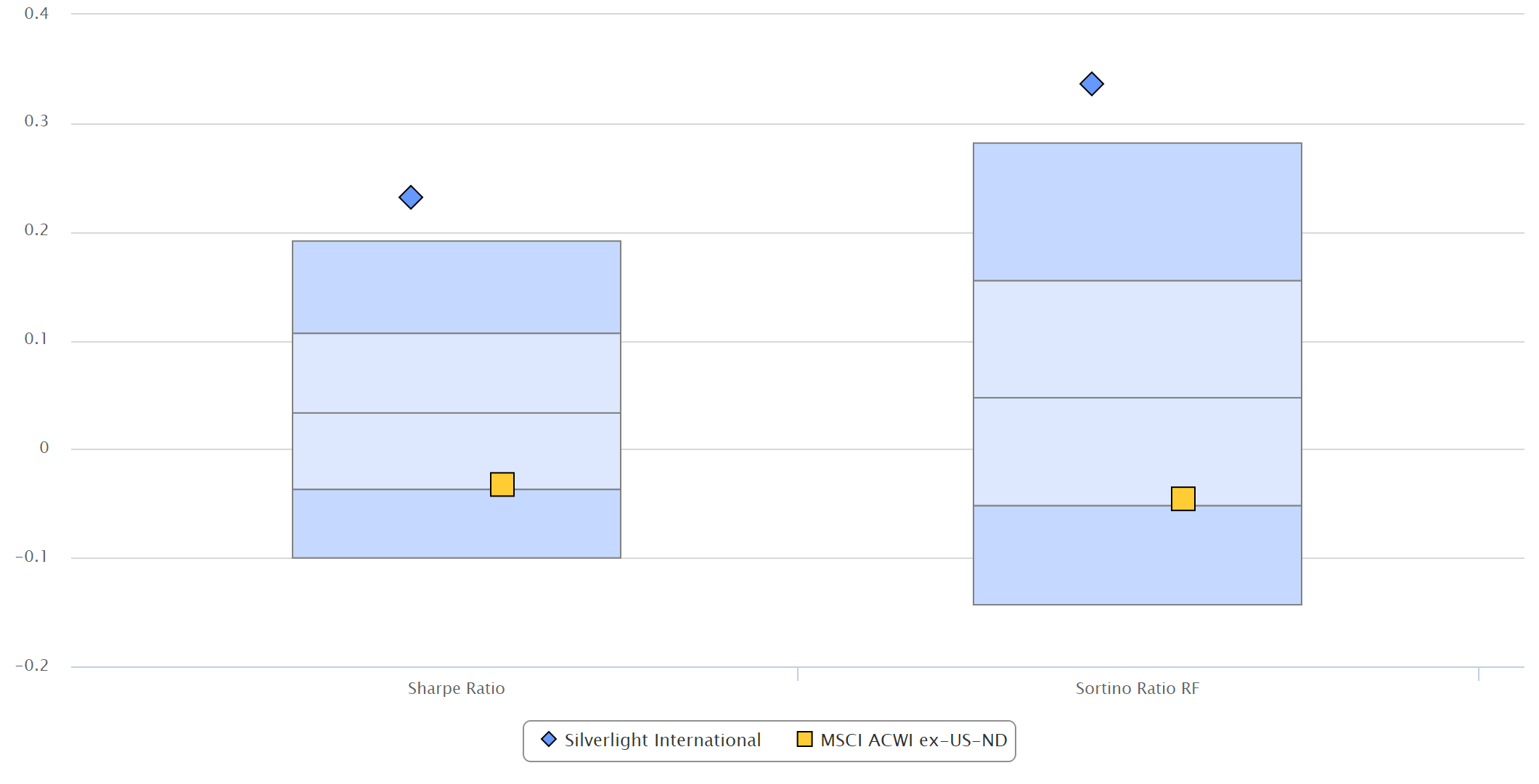Select third quartile band of Sharpe Ratio box
The height and width of the screenshot is (784, 1539).
tap(457, 451)
